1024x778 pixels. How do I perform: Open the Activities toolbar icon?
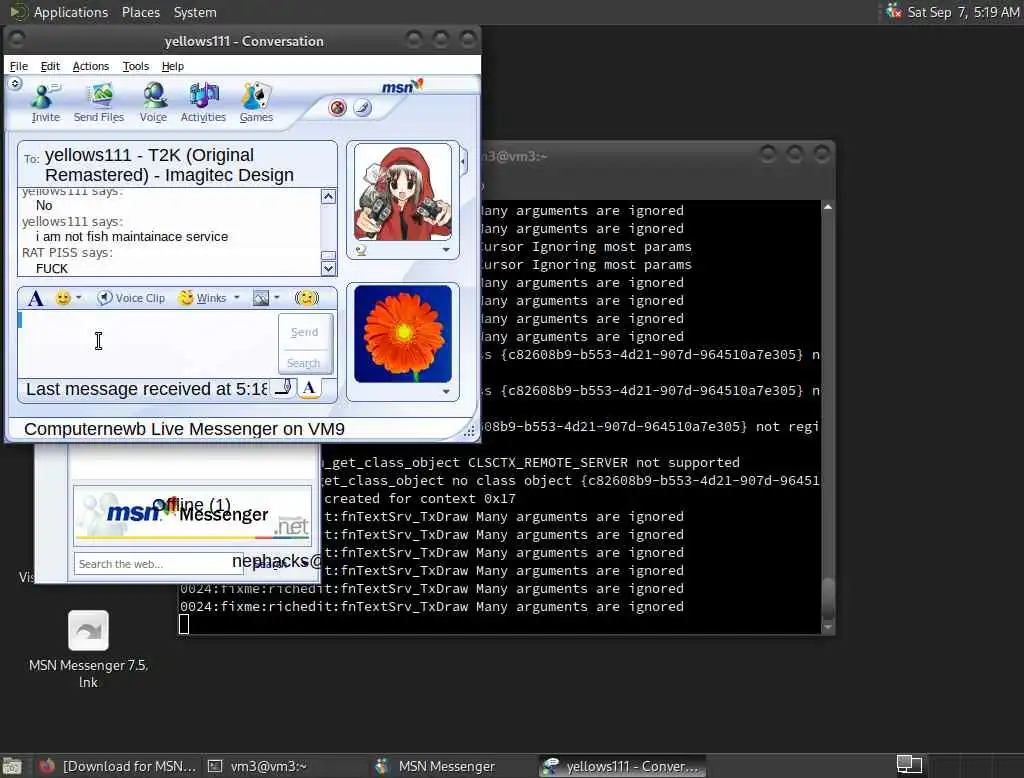click(203, 103)
